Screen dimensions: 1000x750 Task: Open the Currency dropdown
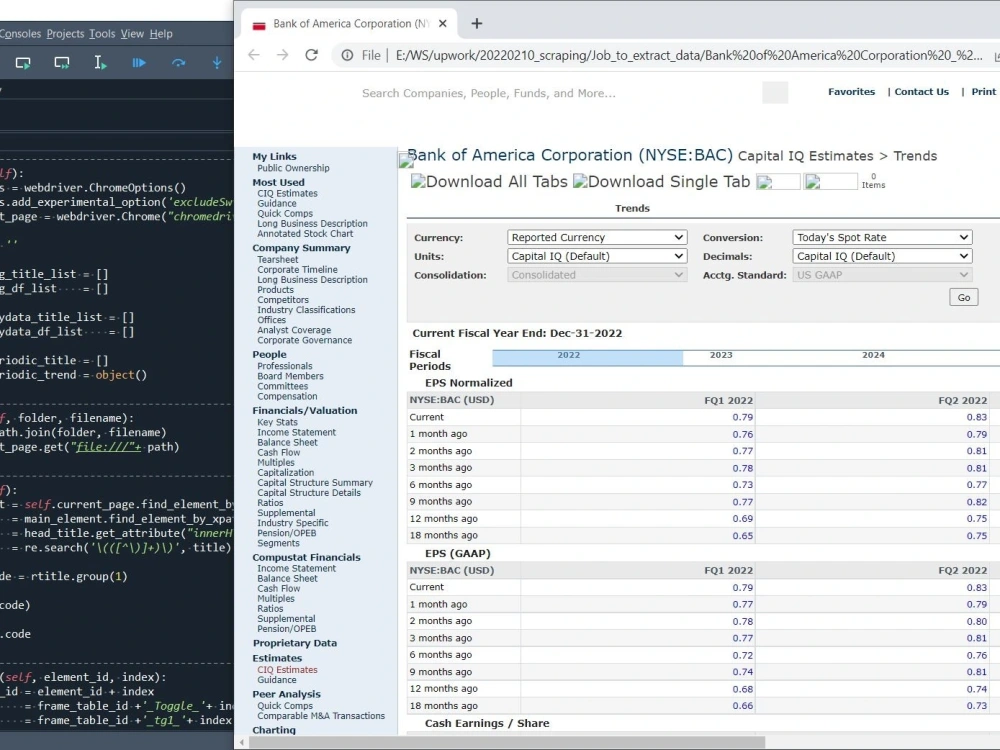(x=597, y=237)
